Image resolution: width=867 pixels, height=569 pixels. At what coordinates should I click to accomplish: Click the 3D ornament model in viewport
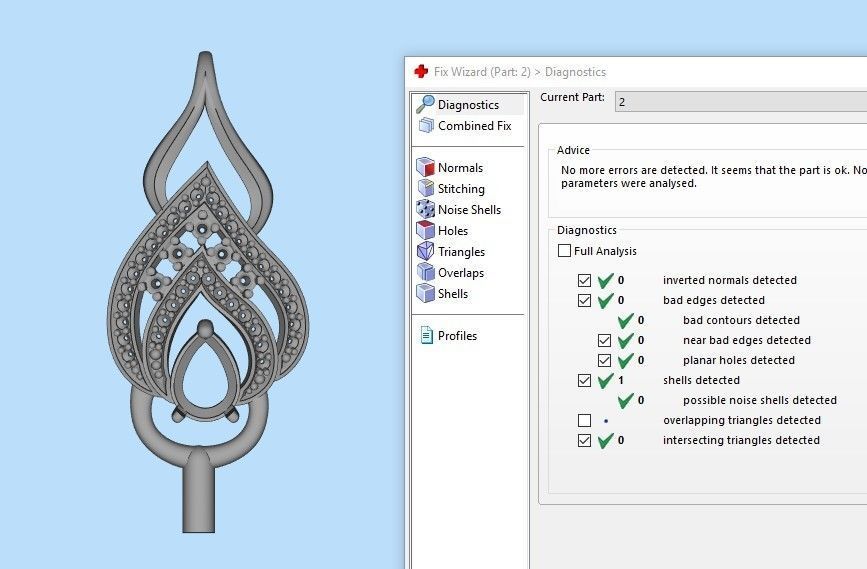[207, 300]
